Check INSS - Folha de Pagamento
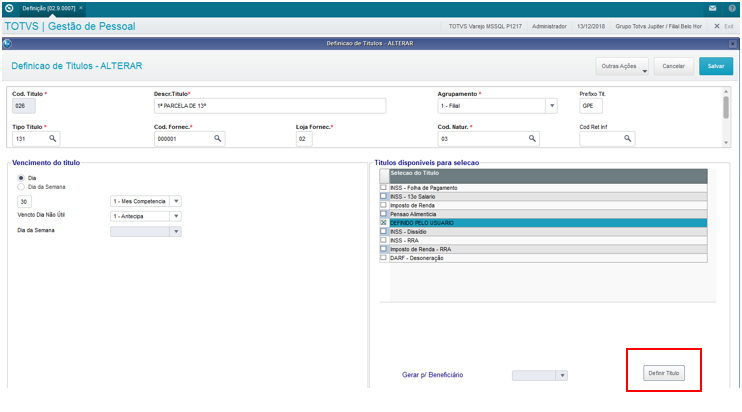 [x=383, y=187]
